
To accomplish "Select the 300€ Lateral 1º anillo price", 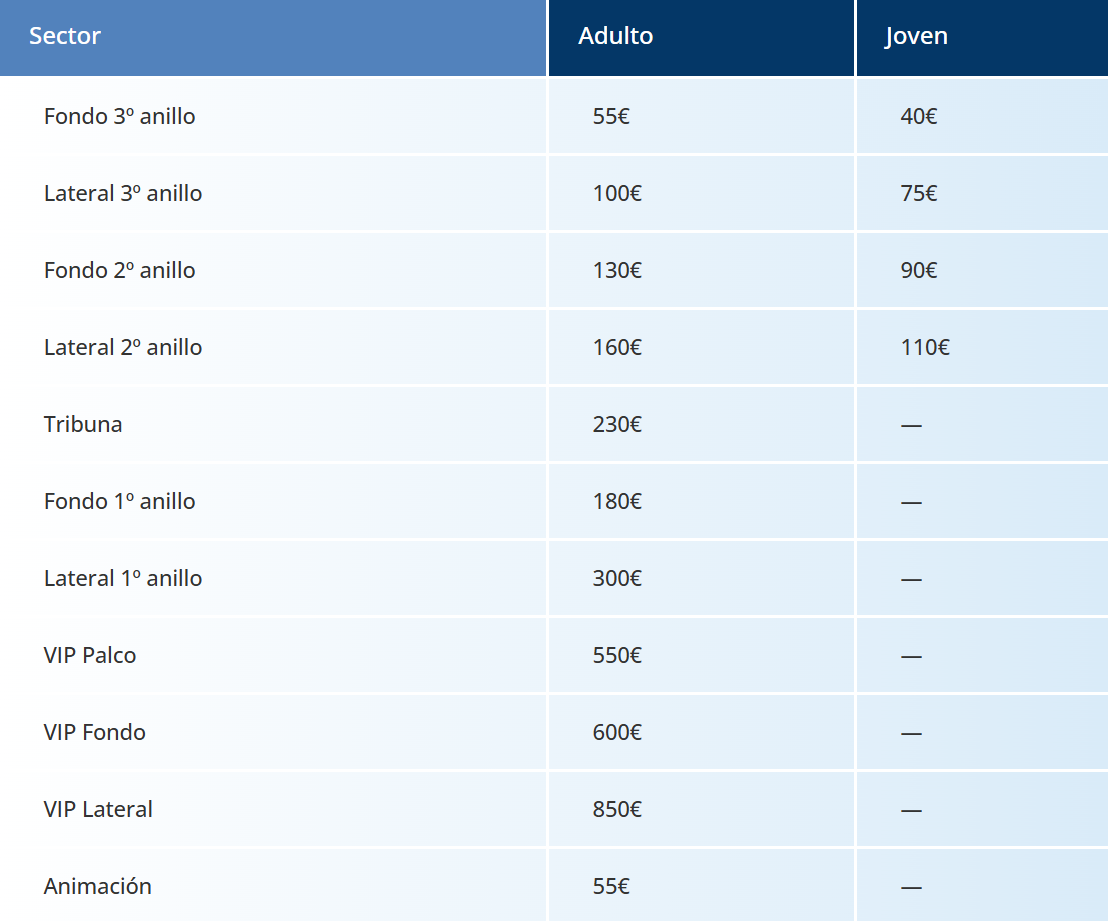I will (x=617, y=578).
